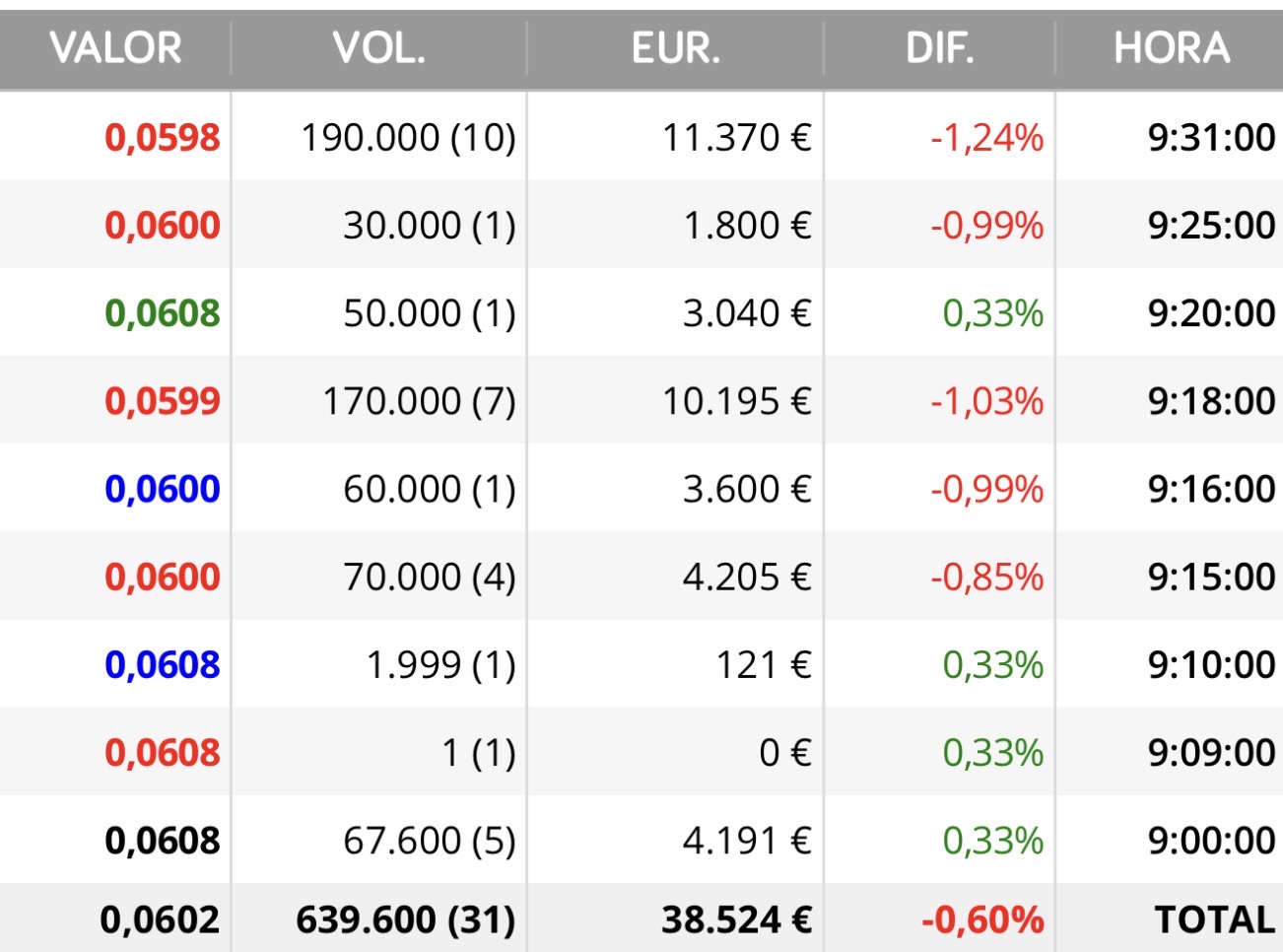Sort by the VOL. column header

pyautogui.click(x=379, y=47)
